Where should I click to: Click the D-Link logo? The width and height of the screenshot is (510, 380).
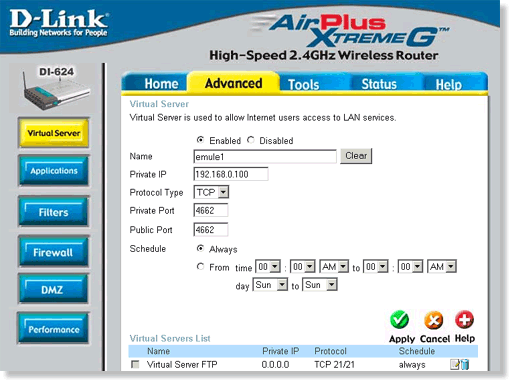pyautogui.click(x=58, y=22)
